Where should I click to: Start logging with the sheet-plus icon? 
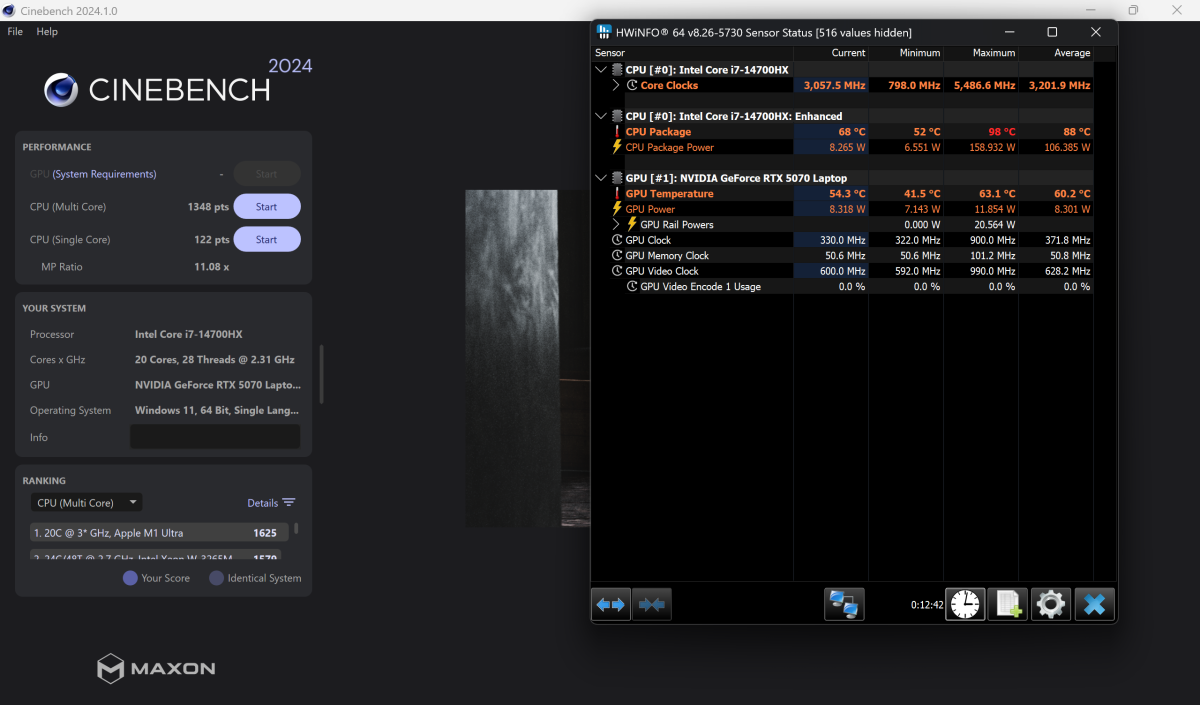(x=1008, y=604)
